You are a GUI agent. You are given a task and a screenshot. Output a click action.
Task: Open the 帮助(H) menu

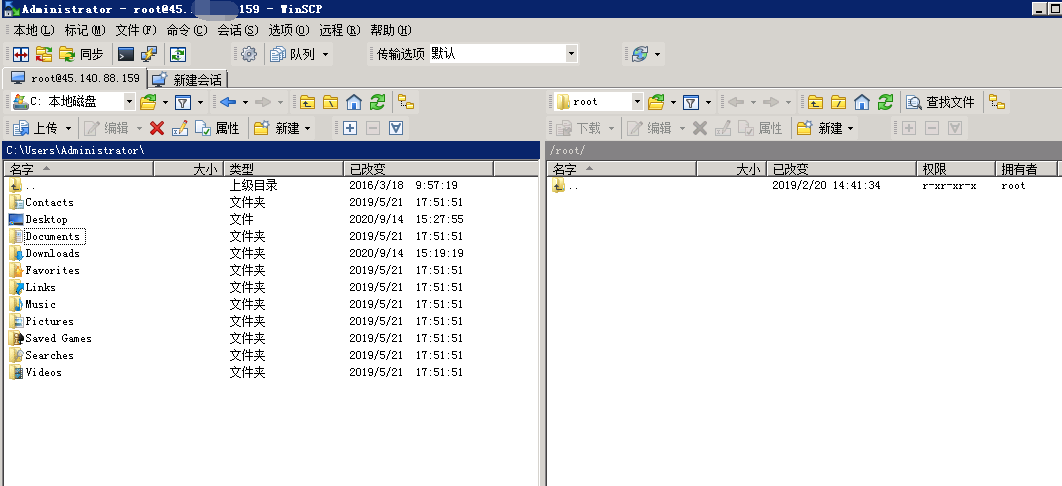tap(391, 30)
